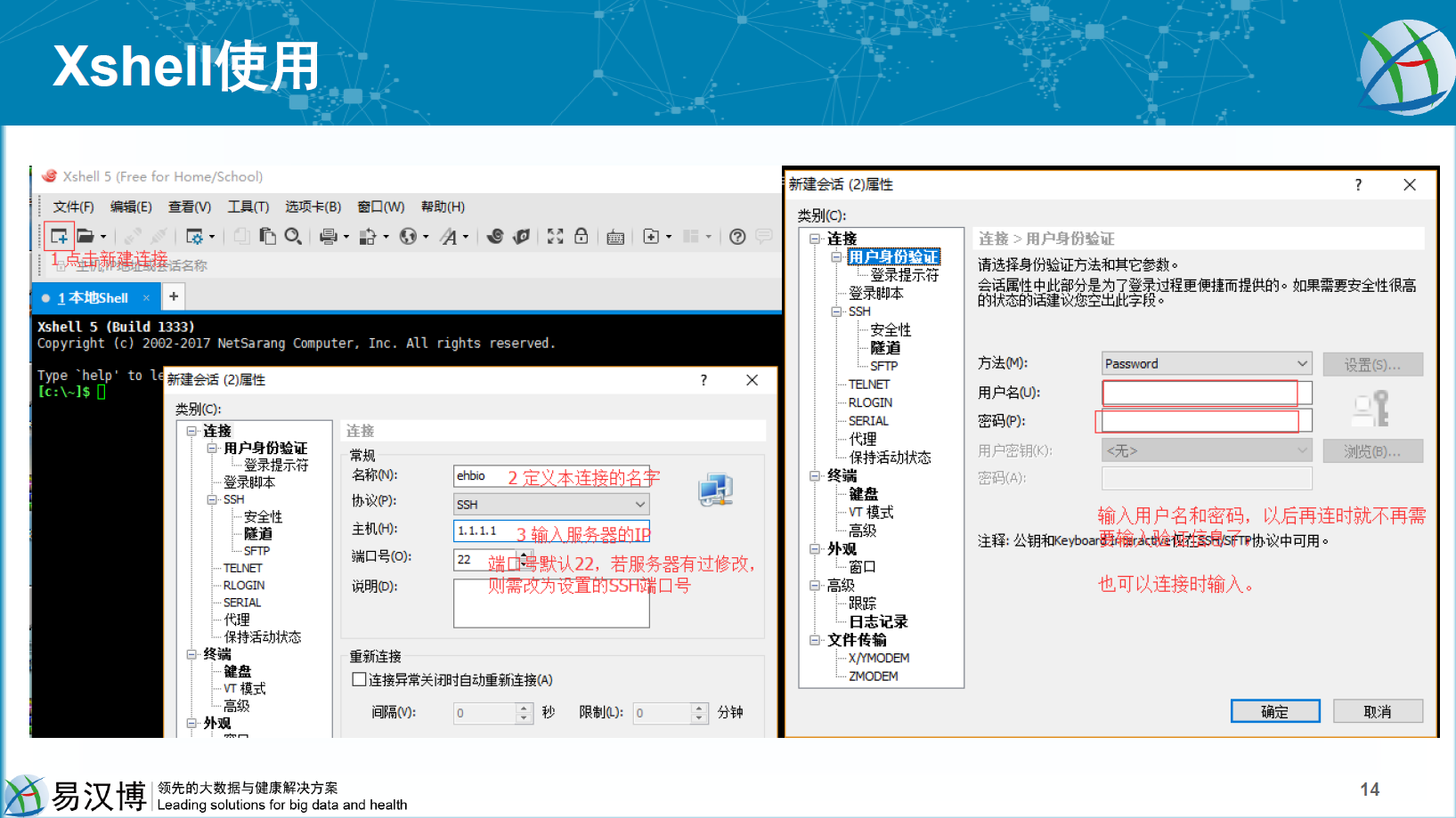The width and height of the screenshot is (1456, 818).
Task: Click the 确定 button
Action: tap(1275, 711)
